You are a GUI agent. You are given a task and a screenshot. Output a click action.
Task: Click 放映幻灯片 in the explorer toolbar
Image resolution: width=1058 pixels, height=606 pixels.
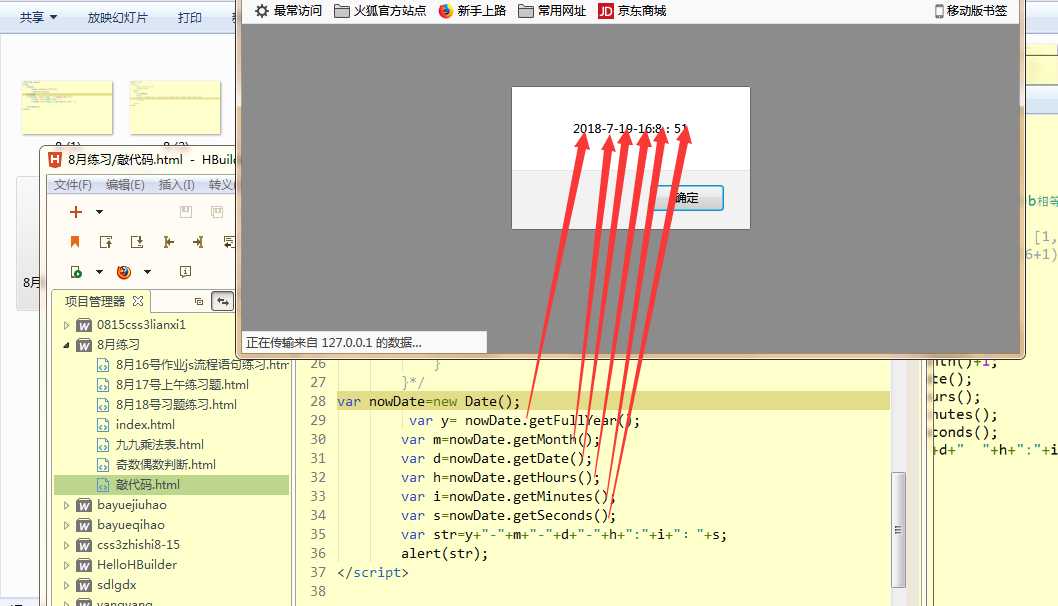pos(117,17)
